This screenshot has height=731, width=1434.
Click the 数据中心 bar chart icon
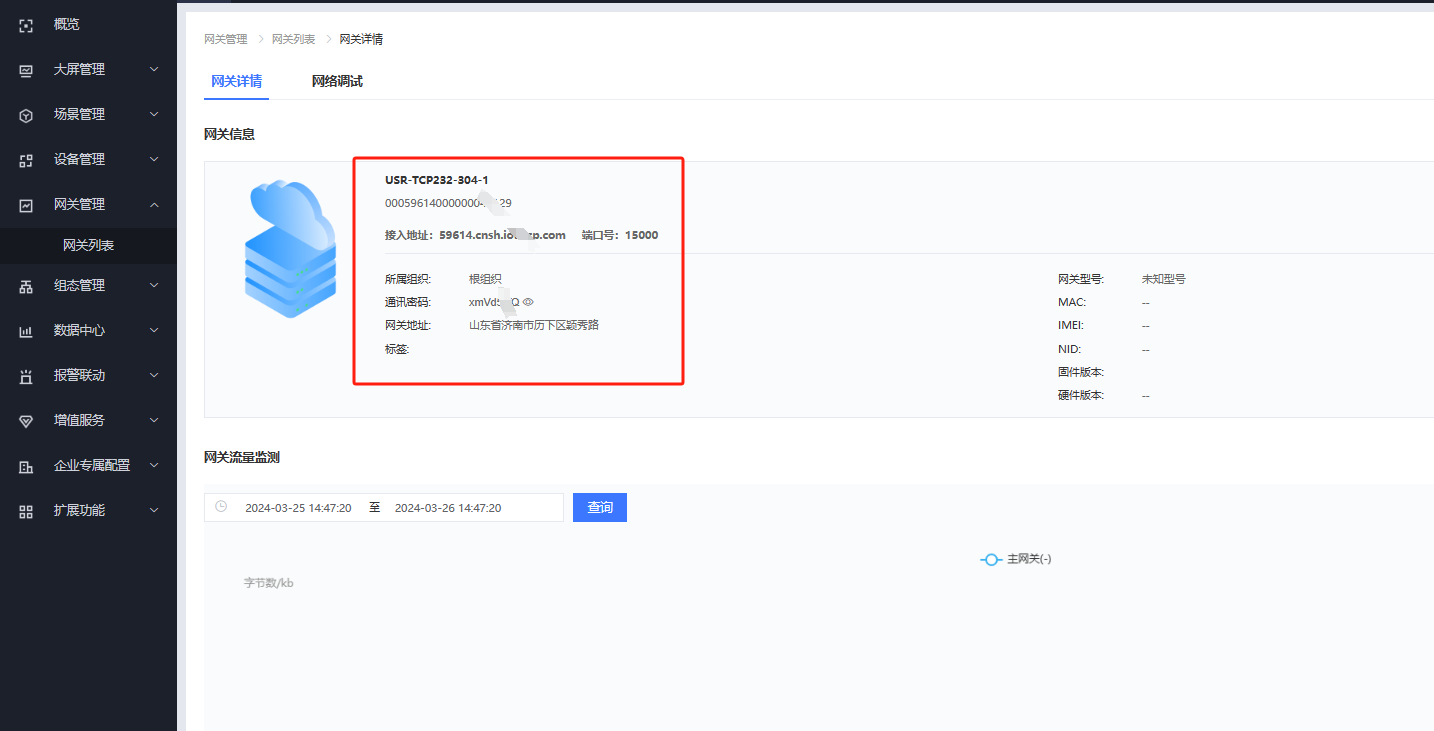point(27,331)
